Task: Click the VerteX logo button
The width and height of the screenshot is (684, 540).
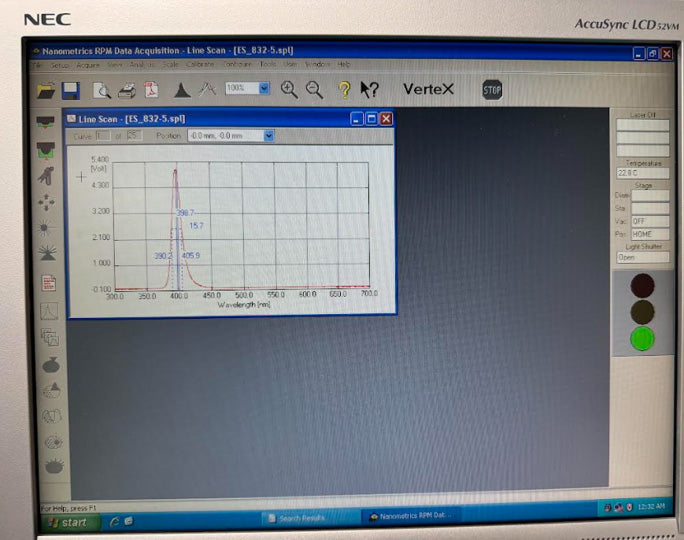Action: 428,89
